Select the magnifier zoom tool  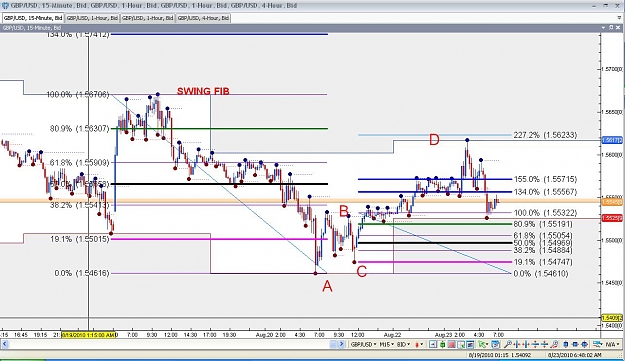click(508, 344)
